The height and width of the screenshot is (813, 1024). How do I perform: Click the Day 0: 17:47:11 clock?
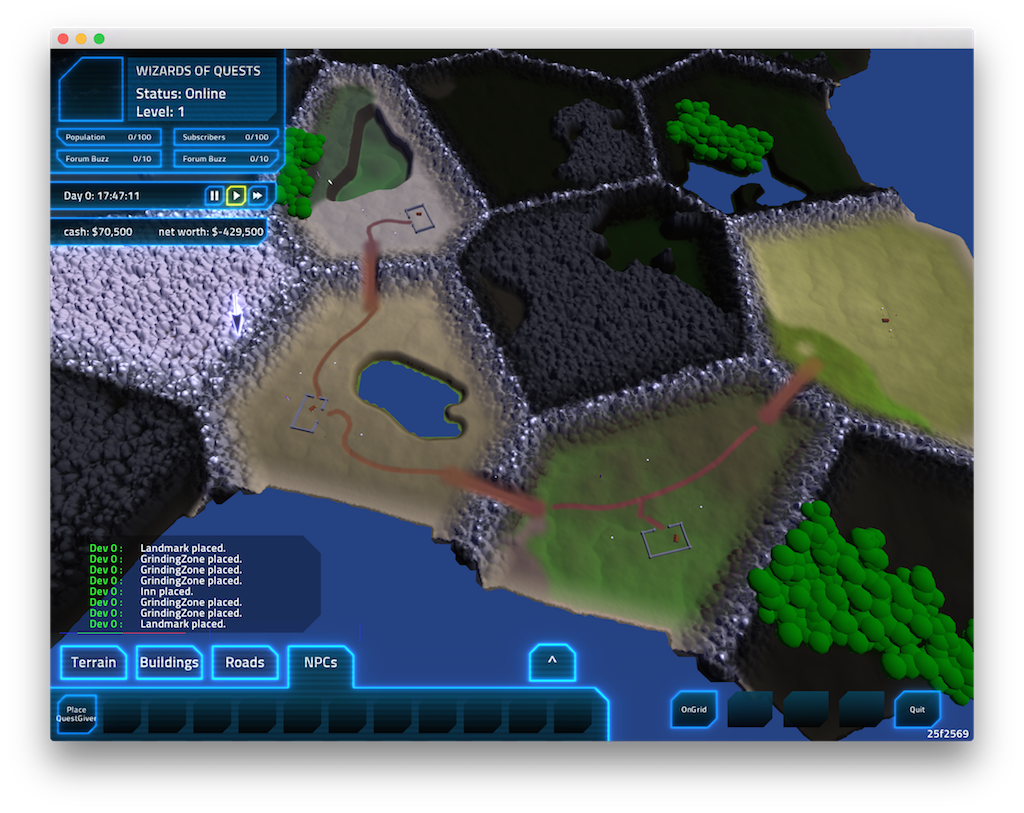[x=101, y=196]
